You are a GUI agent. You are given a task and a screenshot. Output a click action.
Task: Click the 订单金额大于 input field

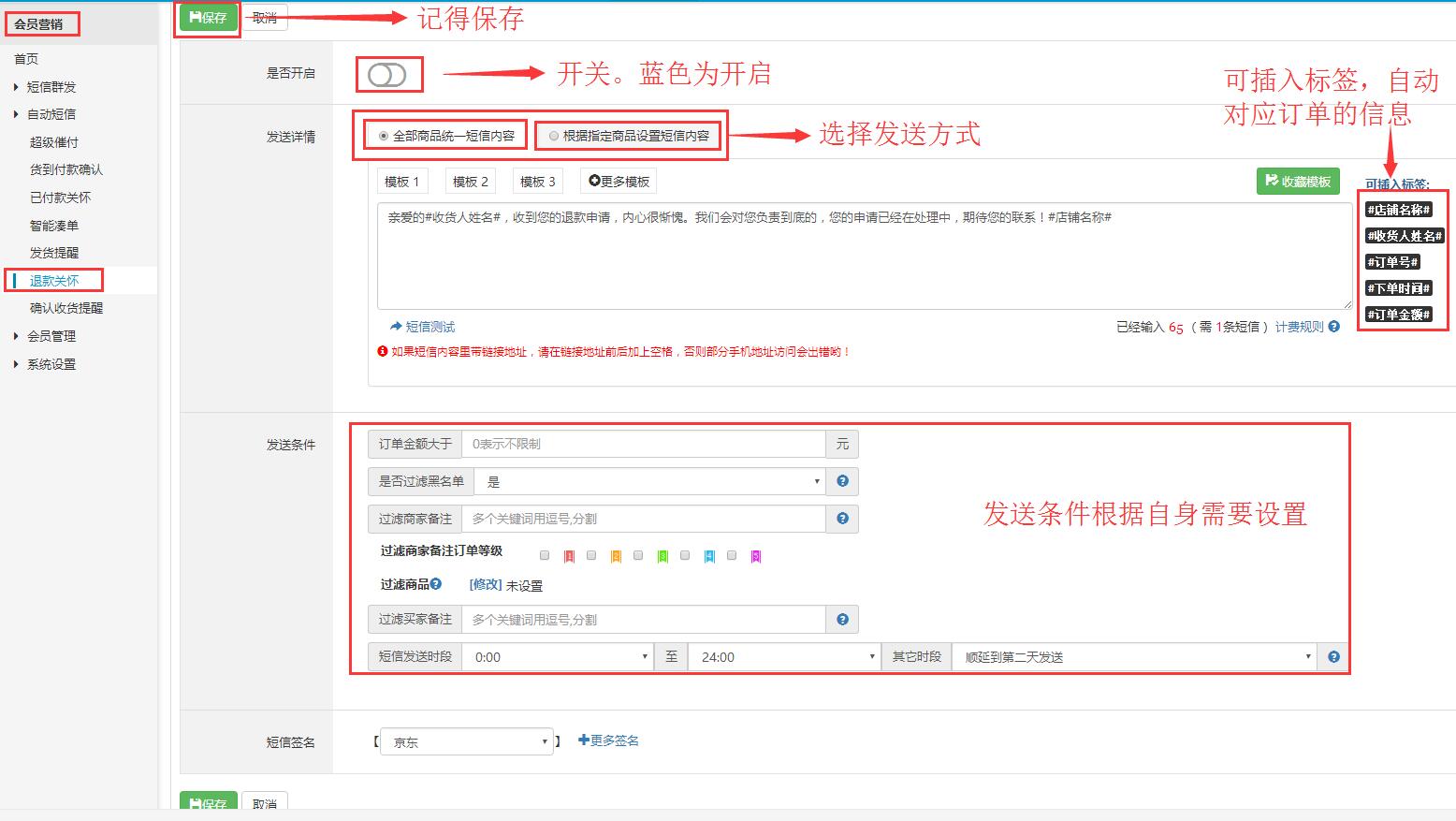coord(644,444)
